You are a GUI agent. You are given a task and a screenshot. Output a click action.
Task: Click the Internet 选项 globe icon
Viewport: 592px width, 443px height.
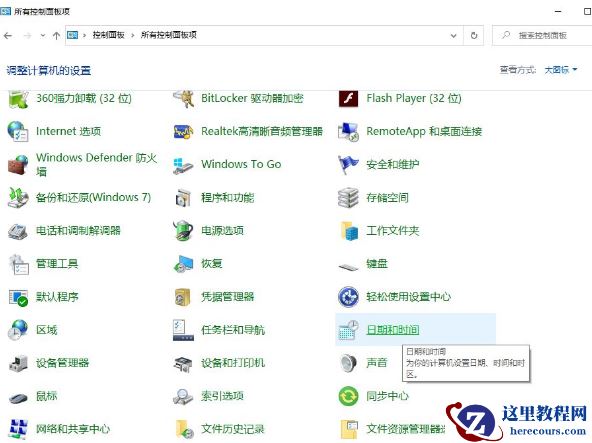click(18, 131)
